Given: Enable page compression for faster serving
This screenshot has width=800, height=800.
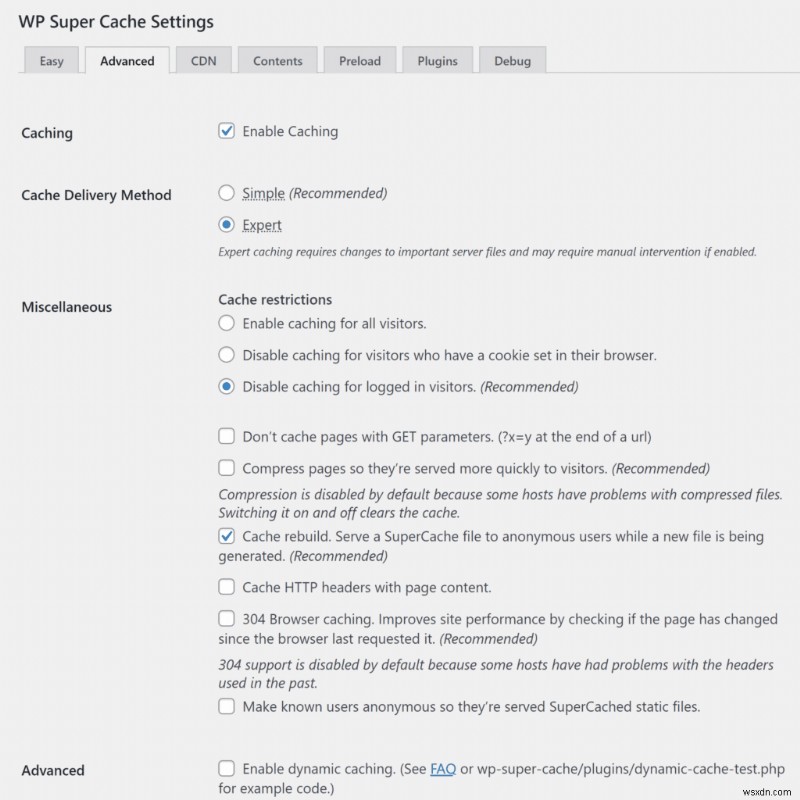Looking at the screenshot, I should click(x=225, y=468).
